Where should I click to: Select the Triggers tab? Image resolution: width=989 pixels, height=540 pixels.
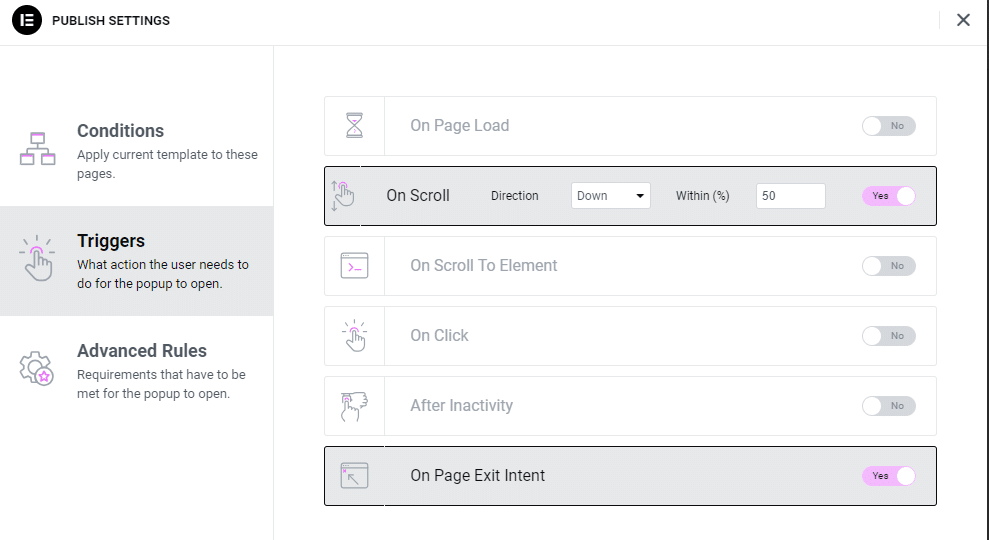(x=137, y=261)
